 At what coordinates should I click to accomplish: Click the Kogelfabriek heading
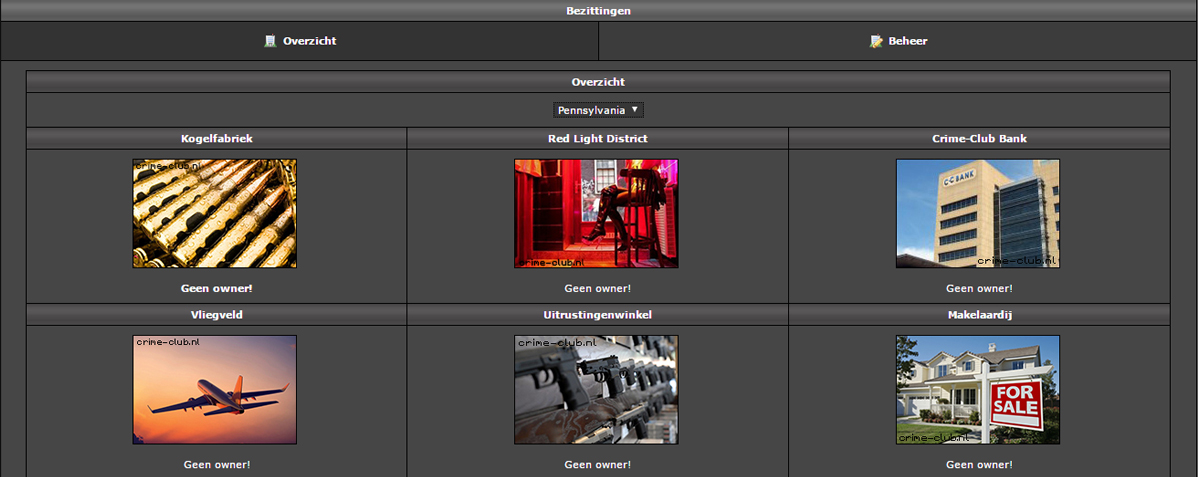click(x=216, y=138)
